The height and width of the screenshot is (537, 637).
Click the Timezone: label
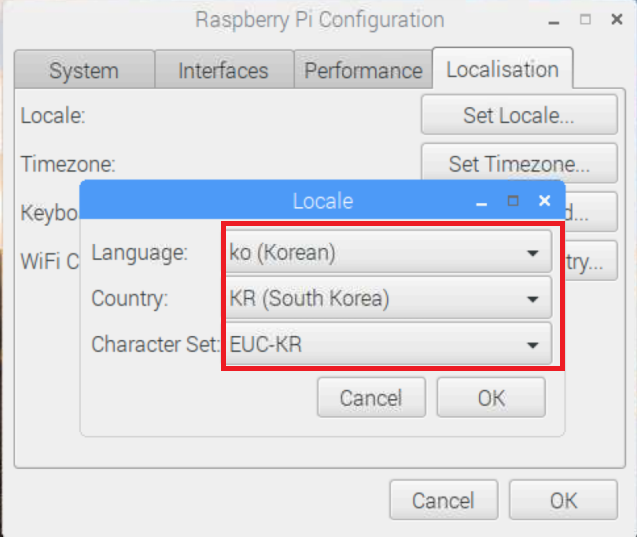coord(68,164)
